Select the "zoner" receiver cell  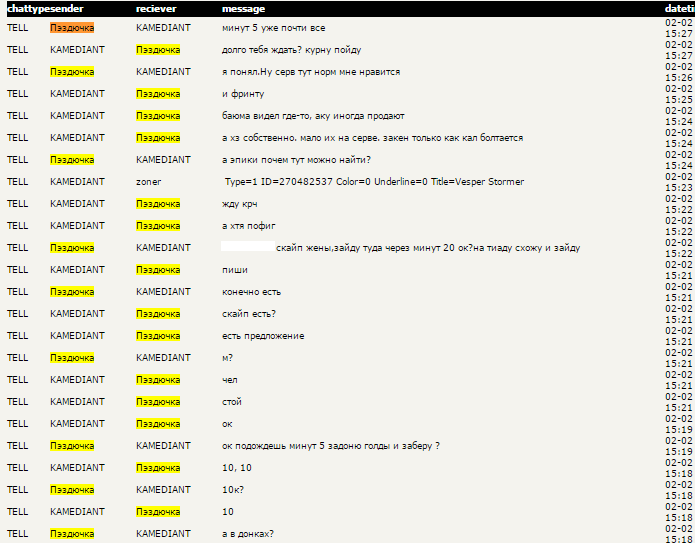tap(148, 182)
